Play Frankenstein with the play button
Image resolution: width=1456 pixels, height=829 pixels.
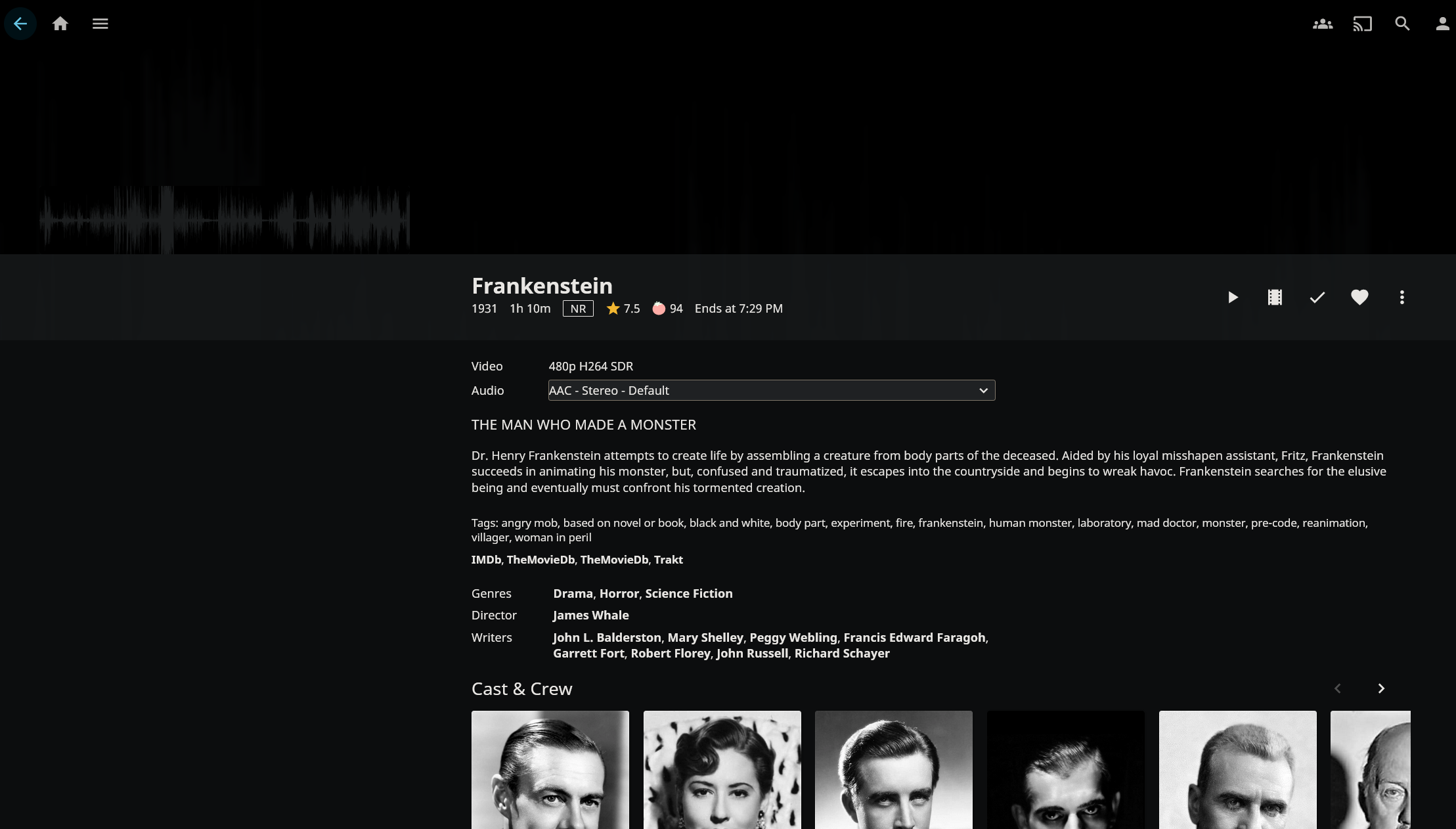[1233, 298]
